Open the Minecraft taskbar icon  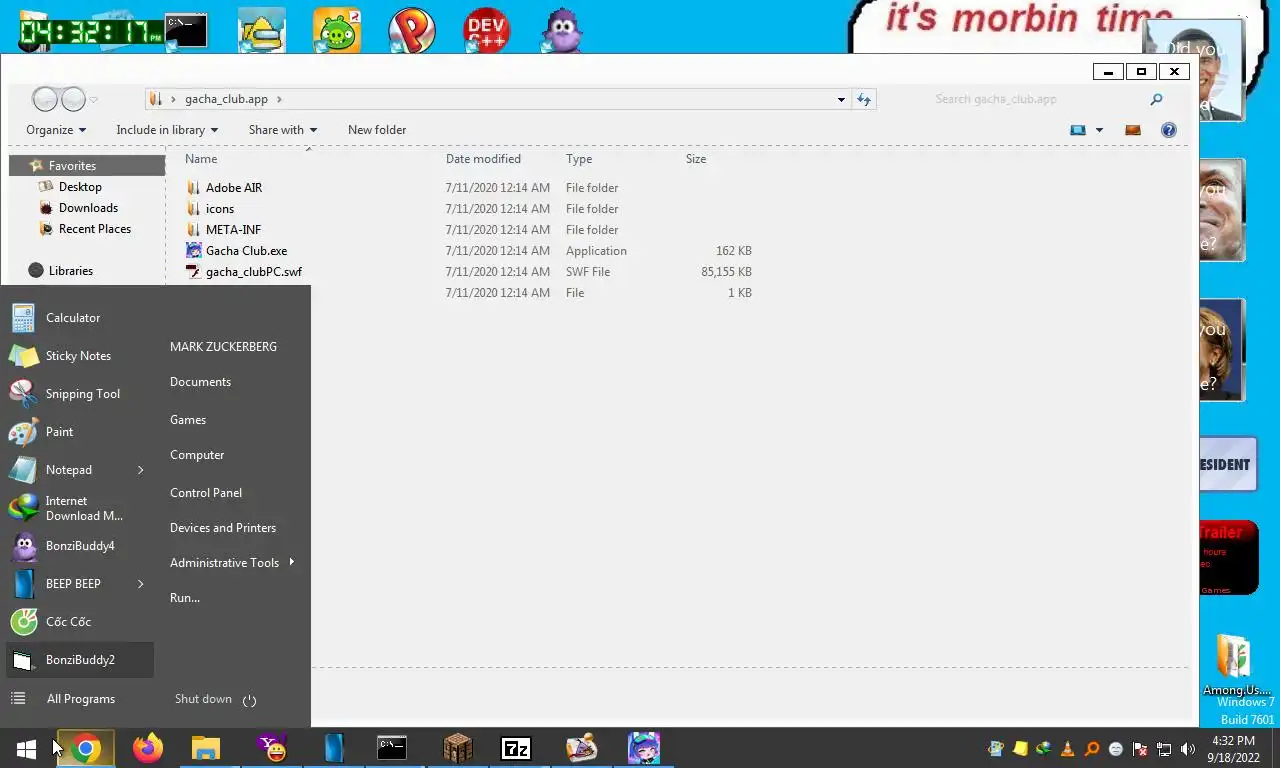click(458, 748)
